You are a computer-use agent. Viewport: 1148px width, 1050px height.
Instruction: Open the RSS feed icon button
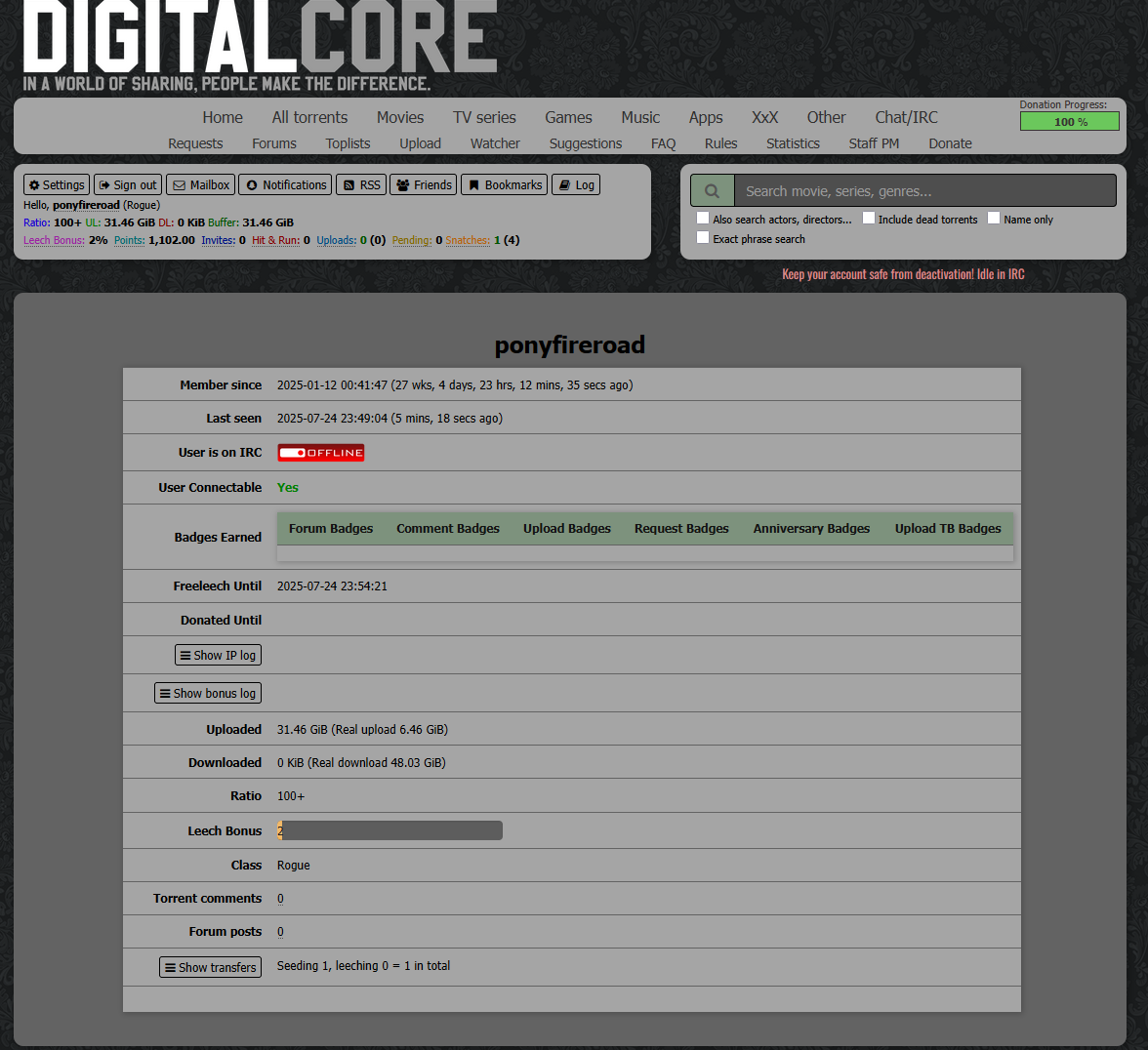pyautogui.click(x=361, y=185)
